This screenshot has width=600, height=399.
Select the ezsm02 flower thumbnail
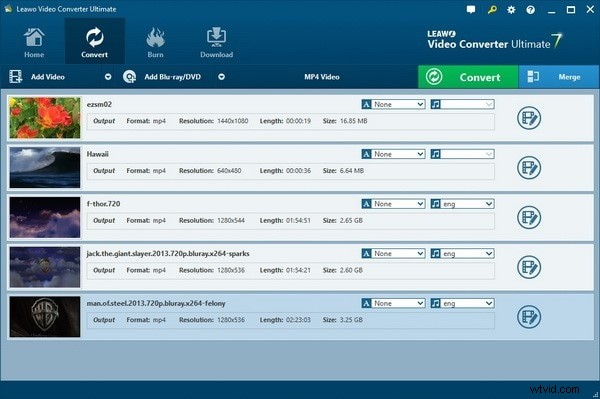tap(45, 118)
